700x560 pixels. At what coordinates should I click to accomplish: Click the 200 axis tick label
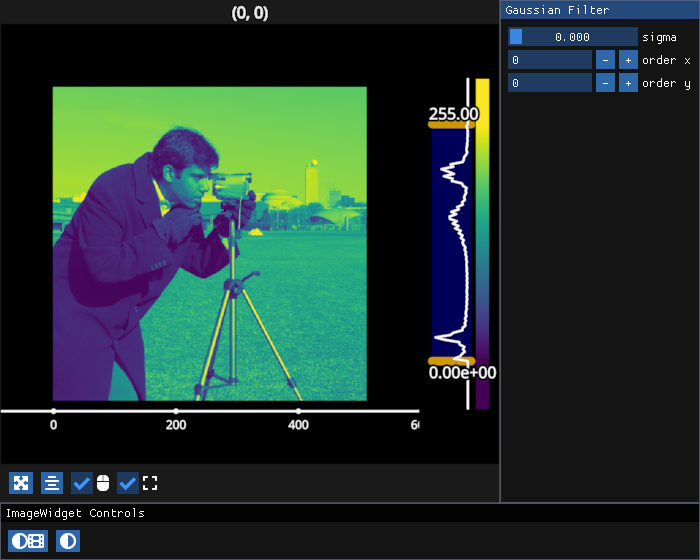tap(176, 425)
